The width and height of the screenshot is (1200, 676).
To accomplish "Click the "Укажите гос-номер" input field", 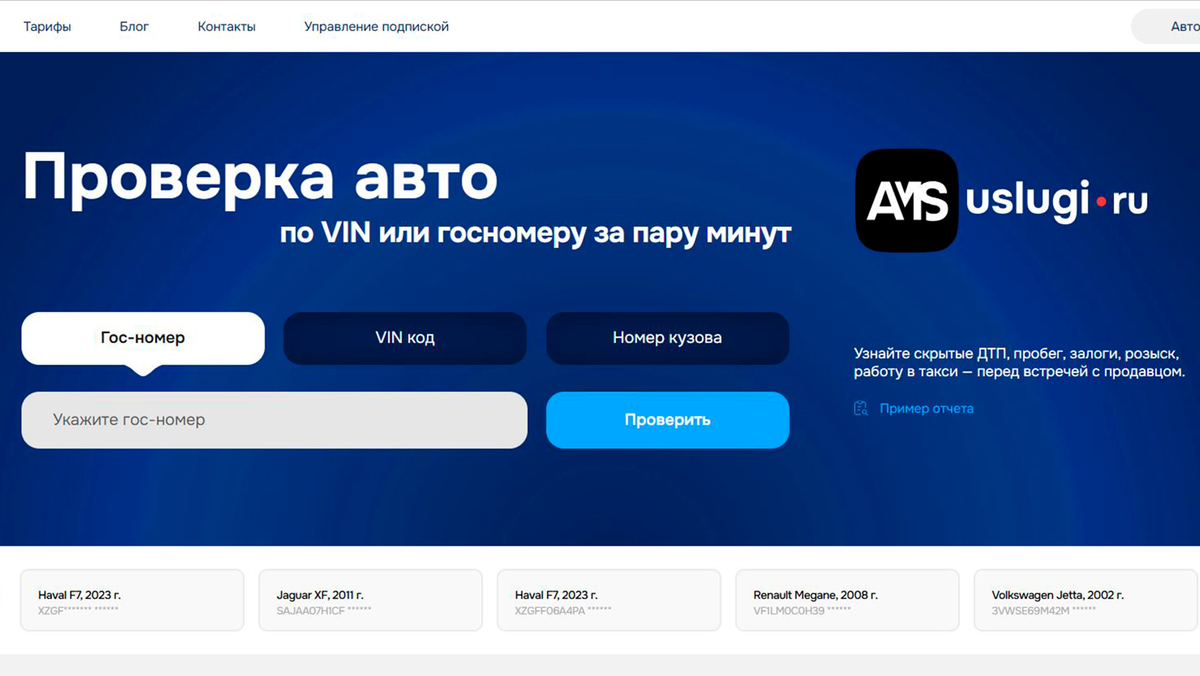I will (274, 420).
